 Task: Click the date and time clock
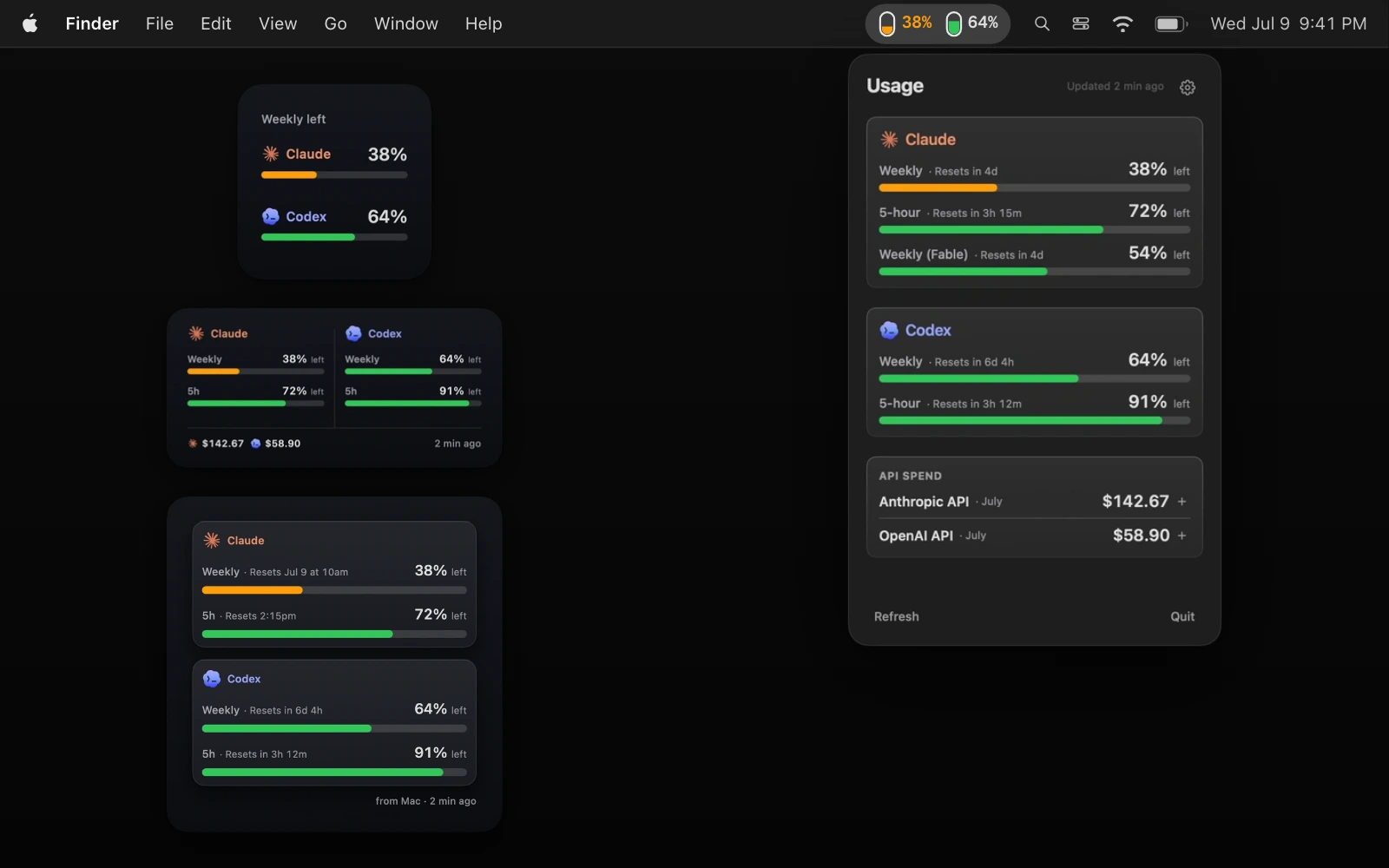1288,23
